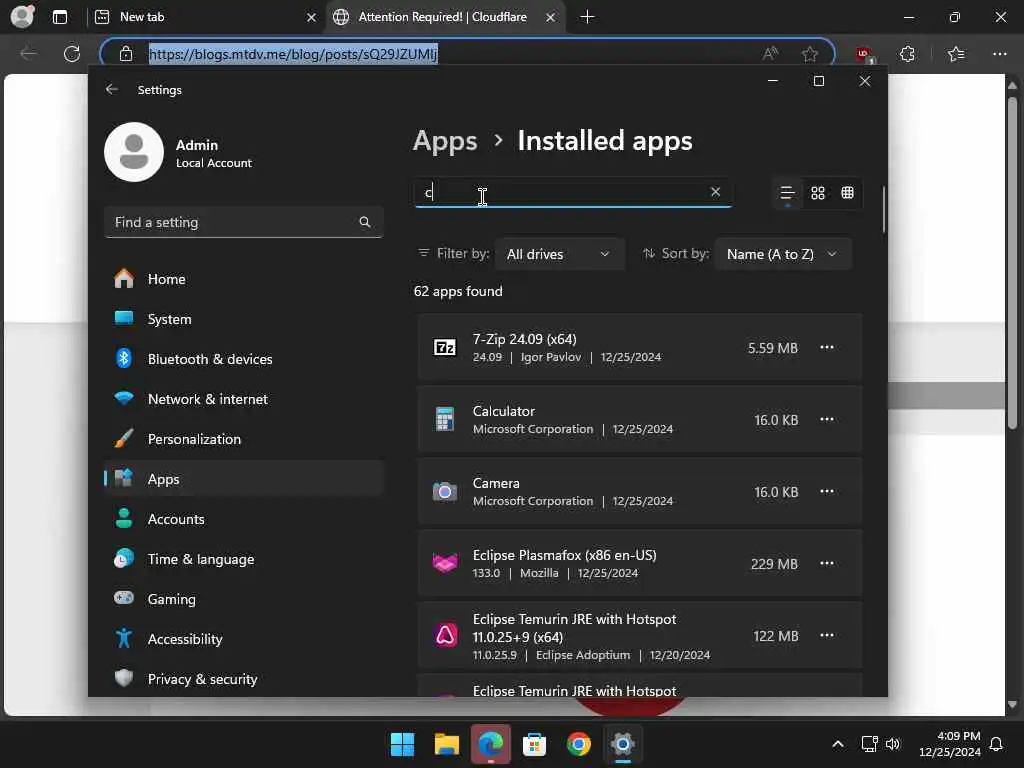Open more options for Calculator
Screen dimensions: 1024x768
click(827, 419)
